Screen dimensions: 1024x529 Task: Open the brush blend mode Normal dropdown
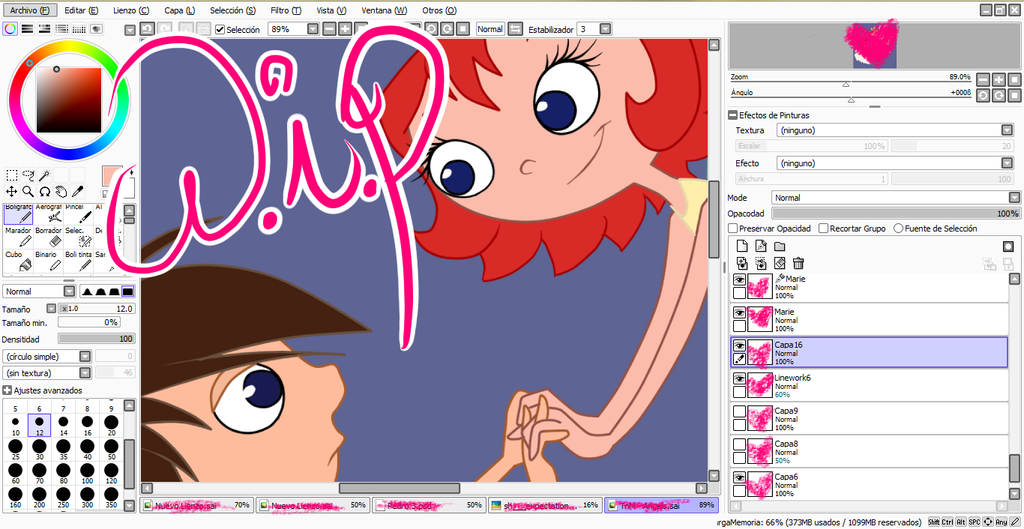[x=69, y=291]
